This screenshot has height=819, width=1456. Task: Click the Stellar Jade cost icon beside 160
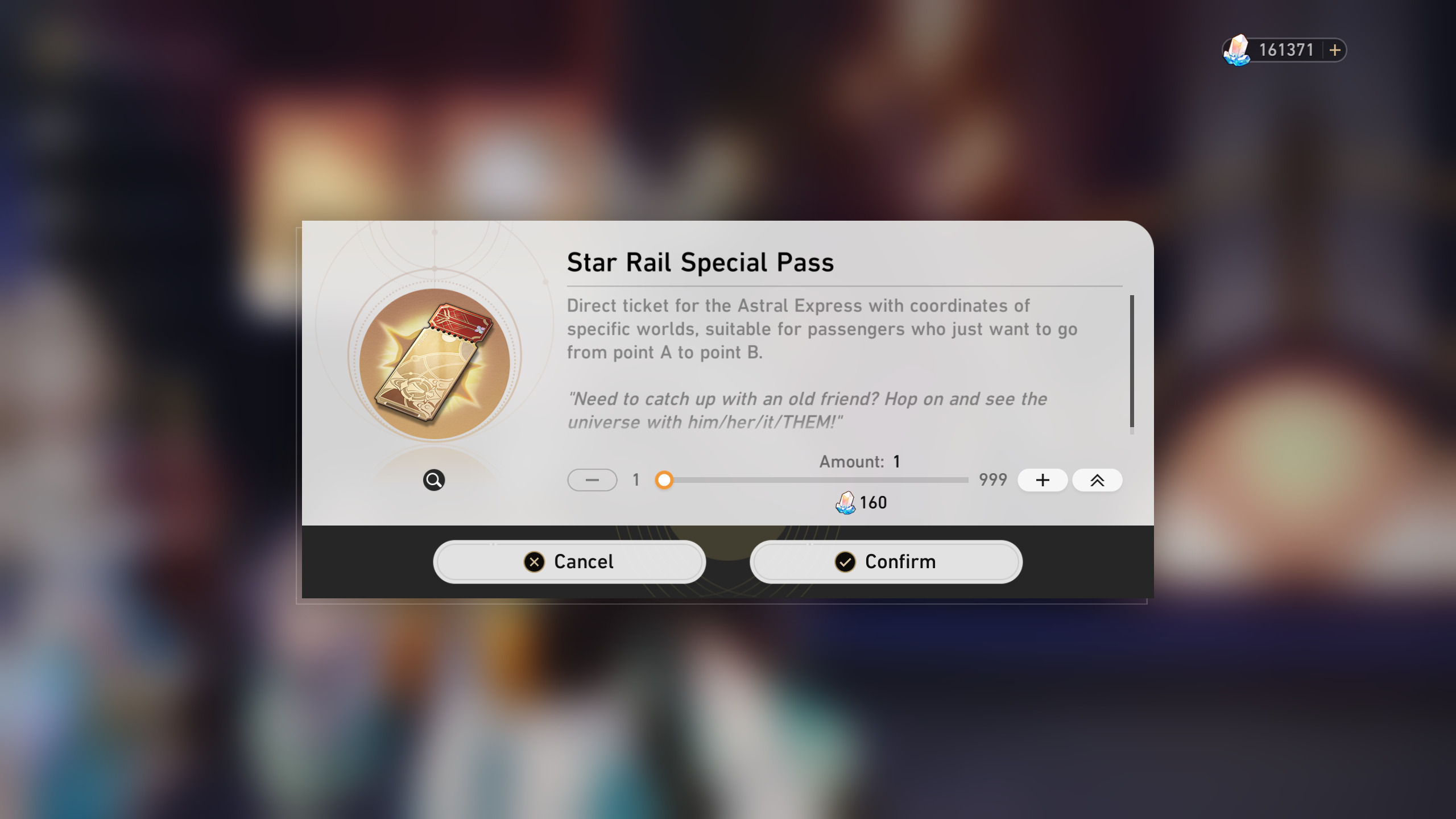(x=845, y=502)
